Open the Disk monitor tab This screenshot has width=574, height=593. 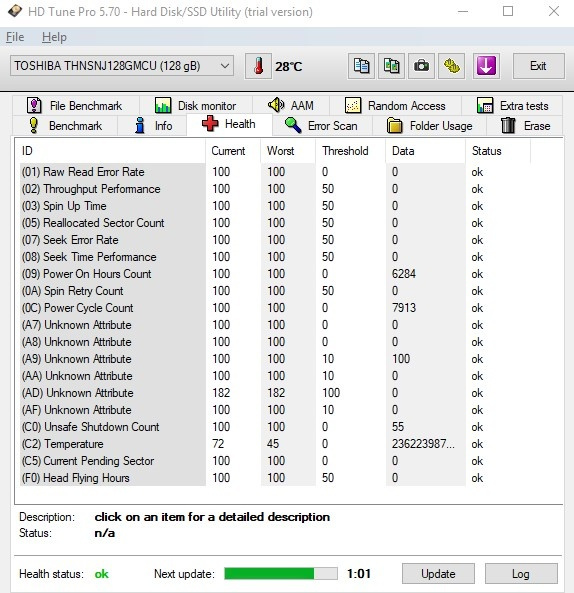pyautogui.click(x=195, y=106)
